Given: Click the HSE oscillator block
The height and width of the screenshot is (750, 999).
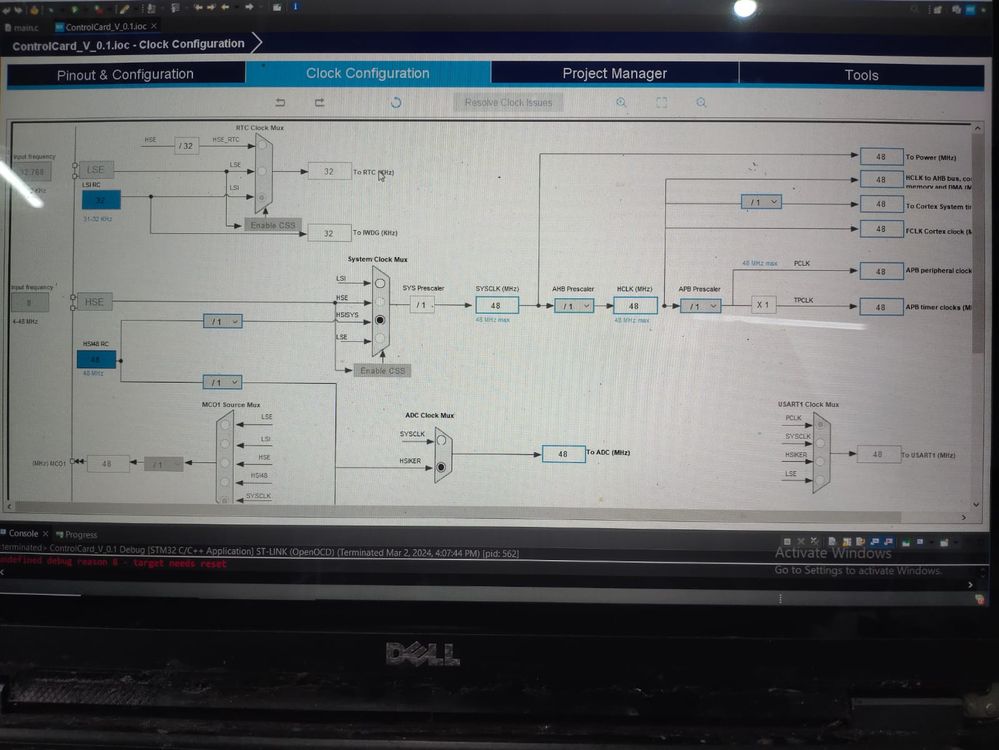Looking at the screenshot, I should point(94,301).
